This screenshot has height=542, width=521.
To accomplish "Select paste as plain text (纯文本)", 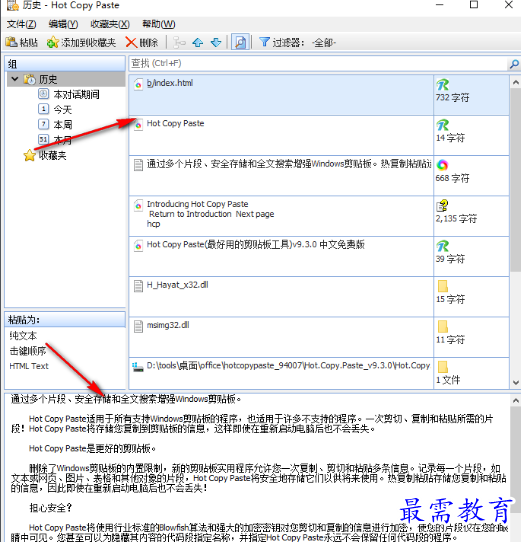I will (x=23, y=335).
